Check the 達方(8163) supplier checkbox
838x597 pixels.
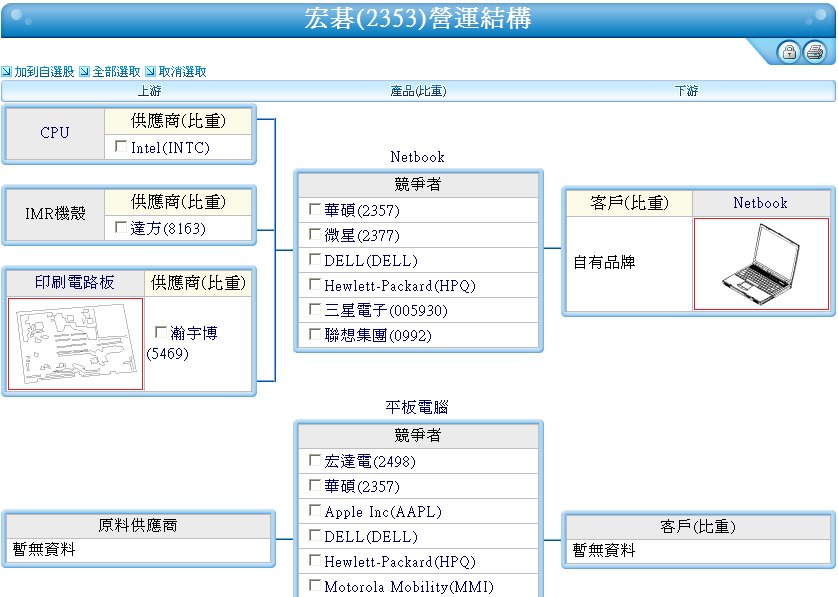click(x=121, y=227)
